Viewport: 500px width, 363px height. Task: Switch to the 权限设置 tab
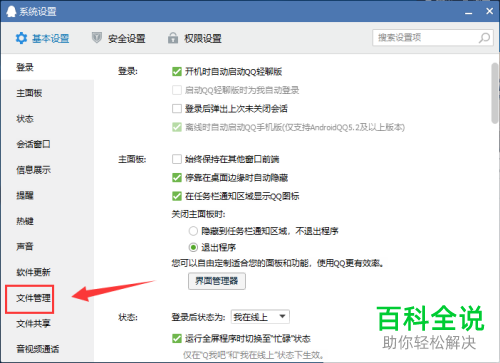(x=195, y=38)
